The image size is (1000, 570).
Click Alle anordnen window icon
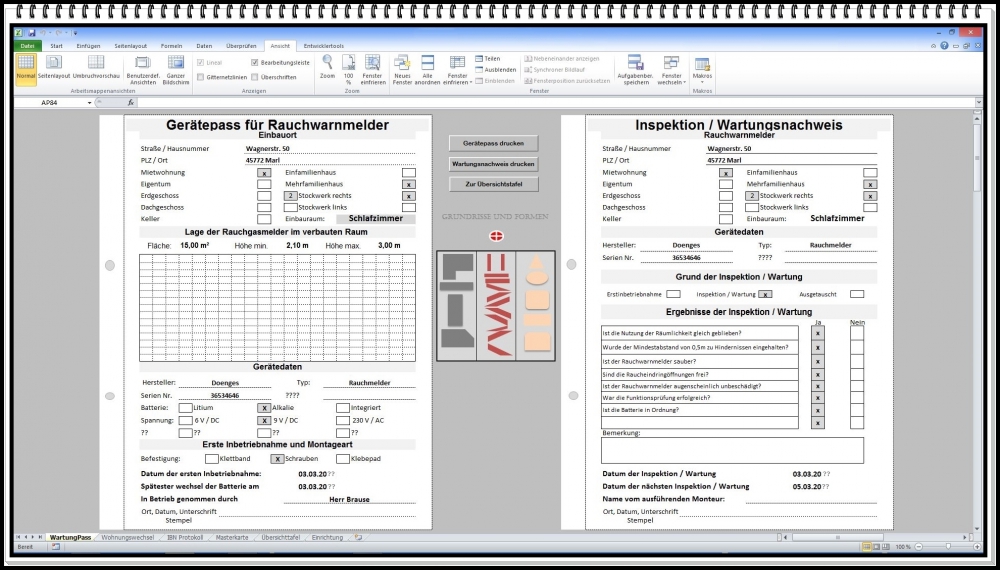tap(428, 66)
